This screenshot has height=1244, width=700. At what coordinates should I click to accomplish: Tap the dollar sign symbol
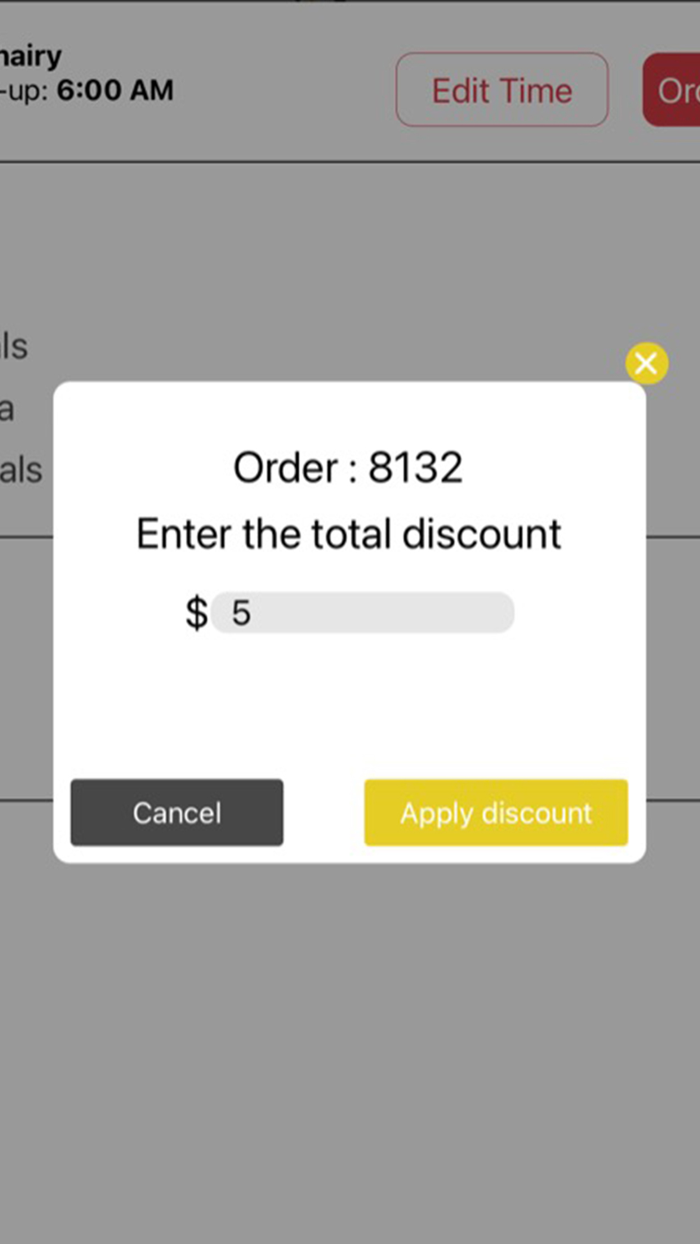(194, 612)
